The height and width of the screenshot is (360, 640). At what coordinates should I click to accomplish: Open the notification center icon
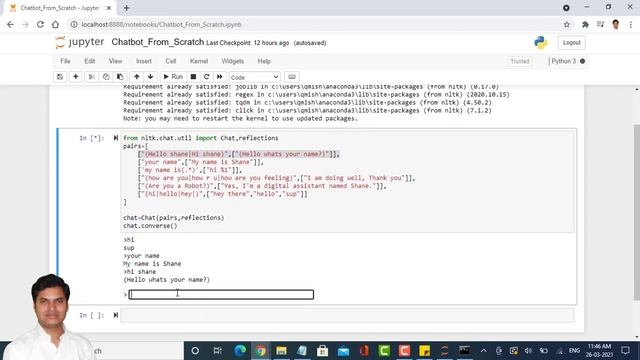625,351
